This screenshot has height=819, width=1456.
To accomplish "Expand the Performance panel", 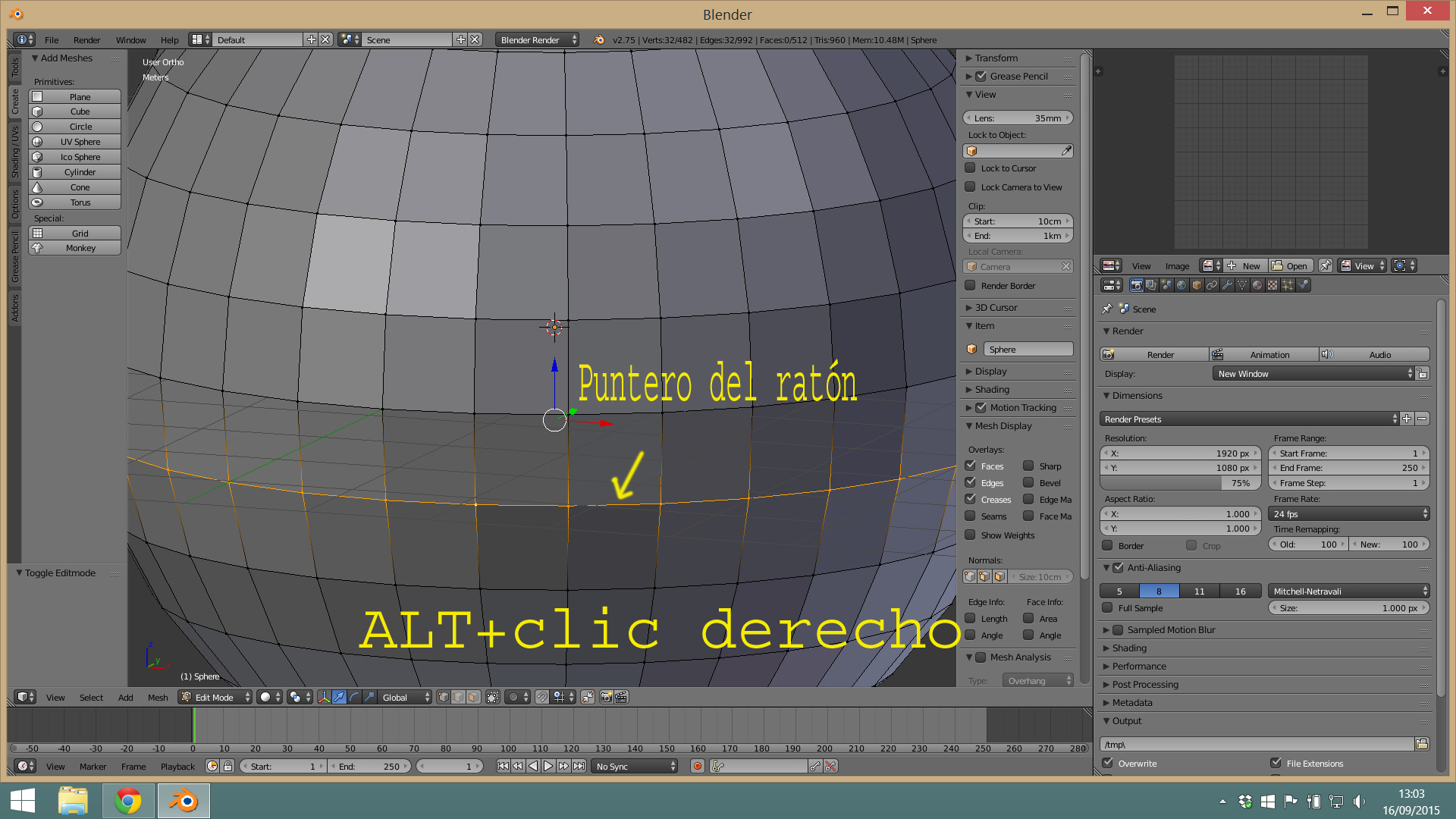I will tap(1139, 666).
